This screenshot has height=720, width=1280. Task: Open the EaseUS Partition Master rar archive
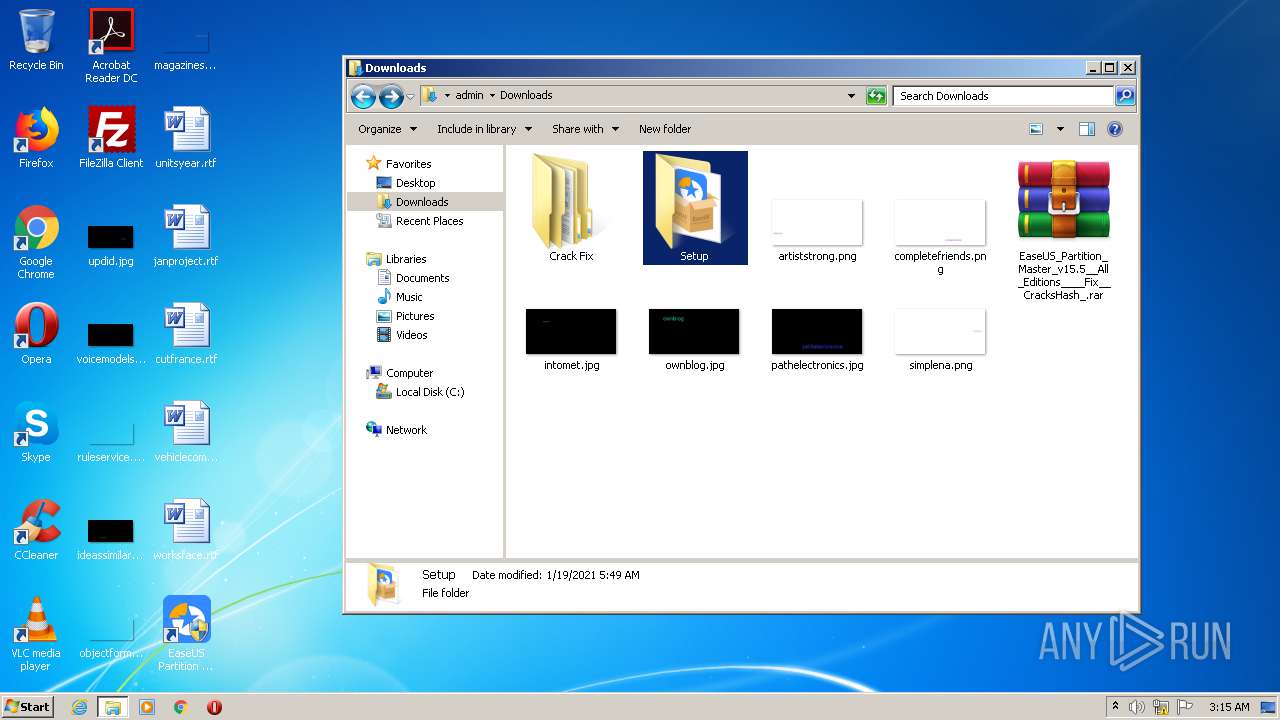click(1064, 230)
